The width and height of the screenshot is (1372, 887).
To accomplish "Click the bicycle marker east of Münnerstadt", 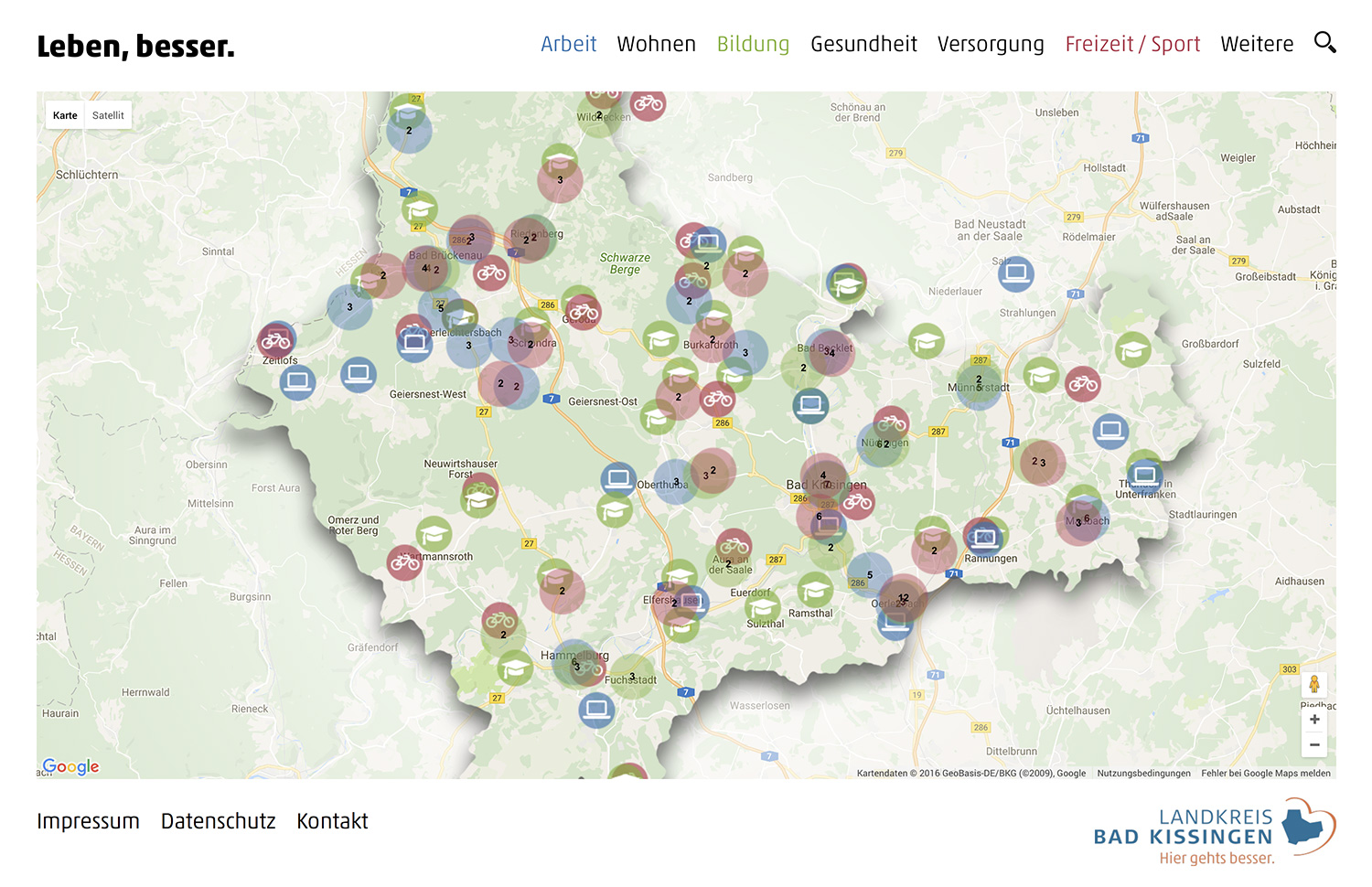I will pos(1083,384).
